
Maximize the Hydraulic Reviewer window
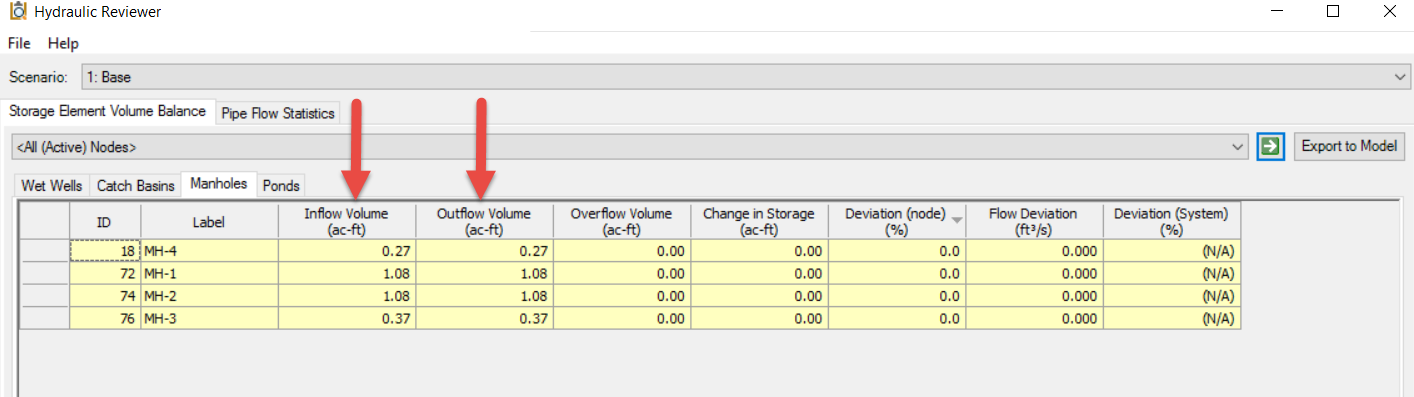pos(1332,12)
